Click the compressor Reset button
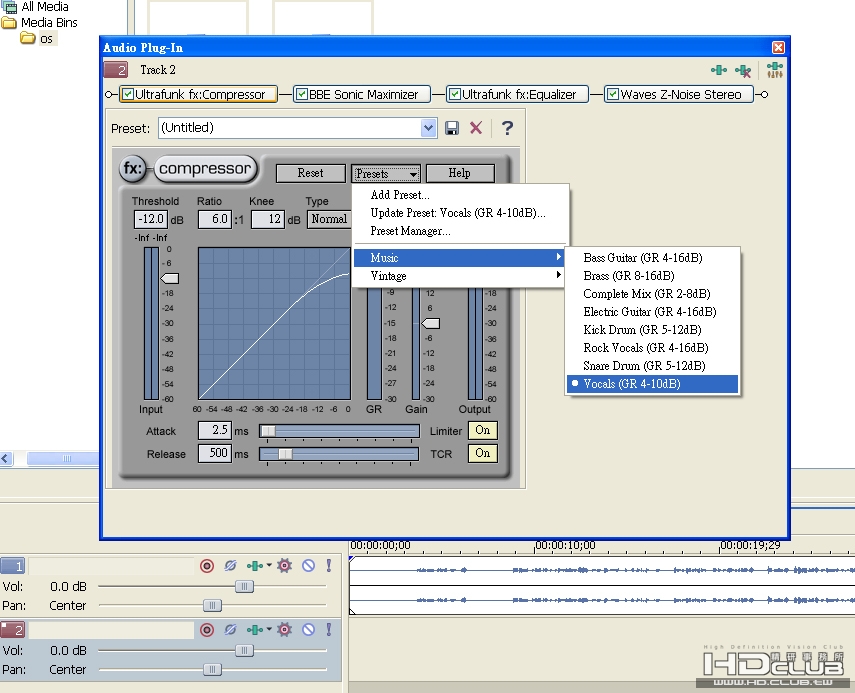Image resolution: width=855 pixels, height=693 pixels. click(x=310, y=173)
